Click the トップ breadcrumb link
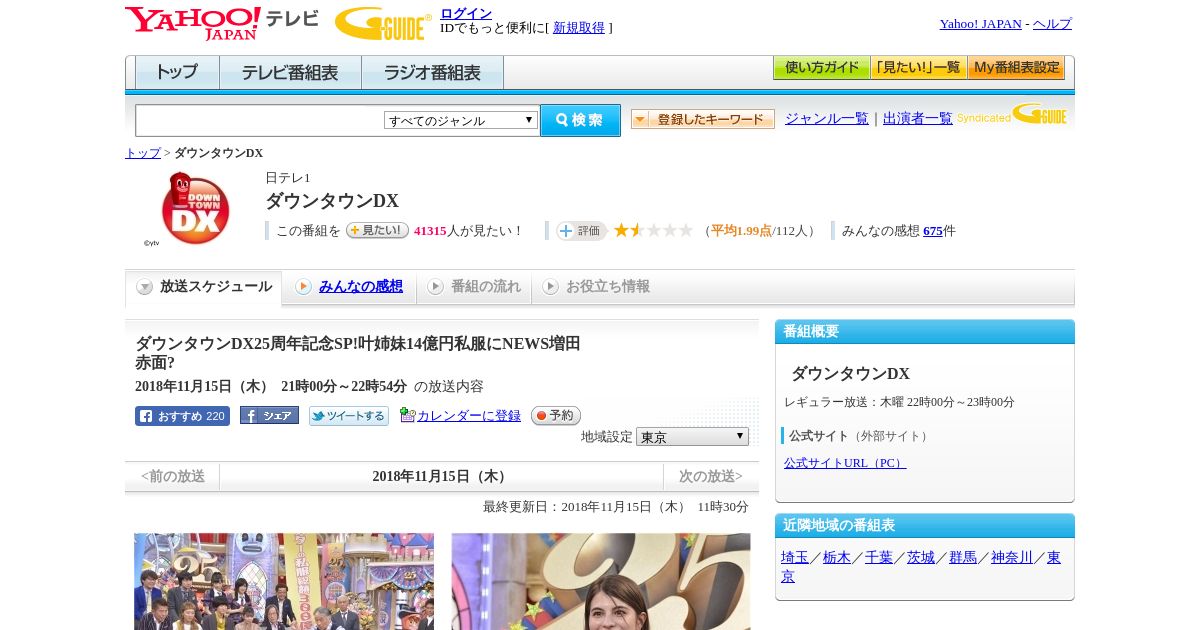 [x=143, y=153]
